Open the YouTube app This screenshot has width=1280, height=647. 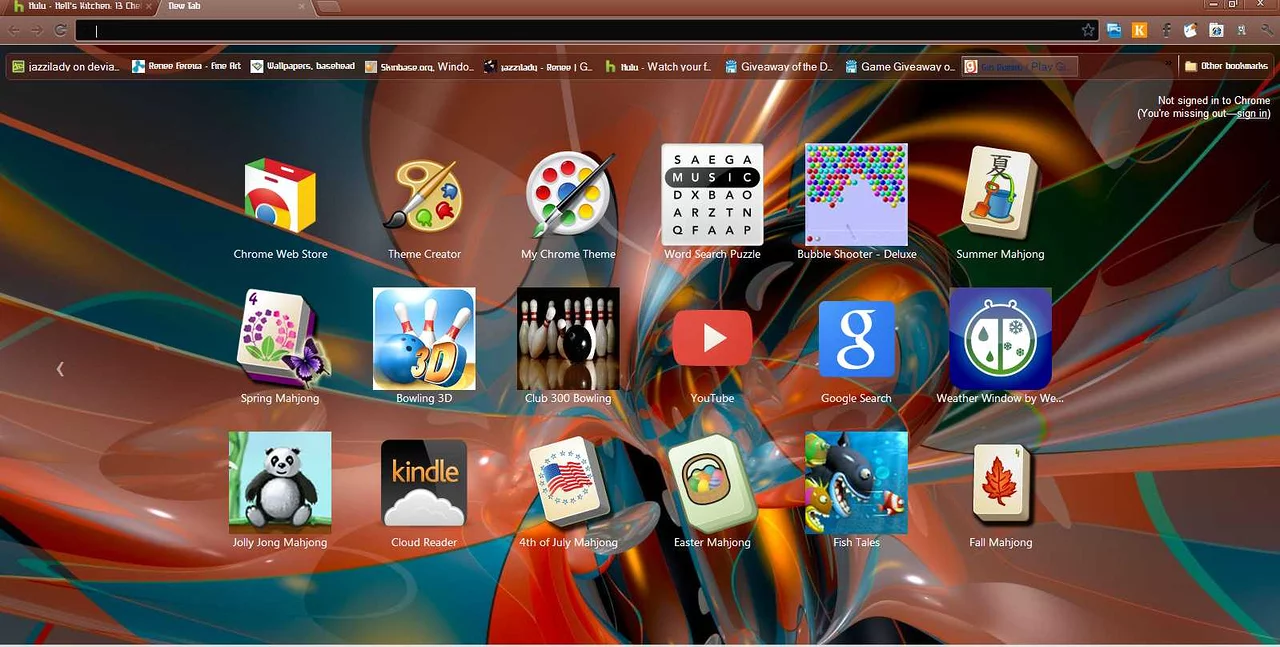pyautogui.click(x=712, y=339)
